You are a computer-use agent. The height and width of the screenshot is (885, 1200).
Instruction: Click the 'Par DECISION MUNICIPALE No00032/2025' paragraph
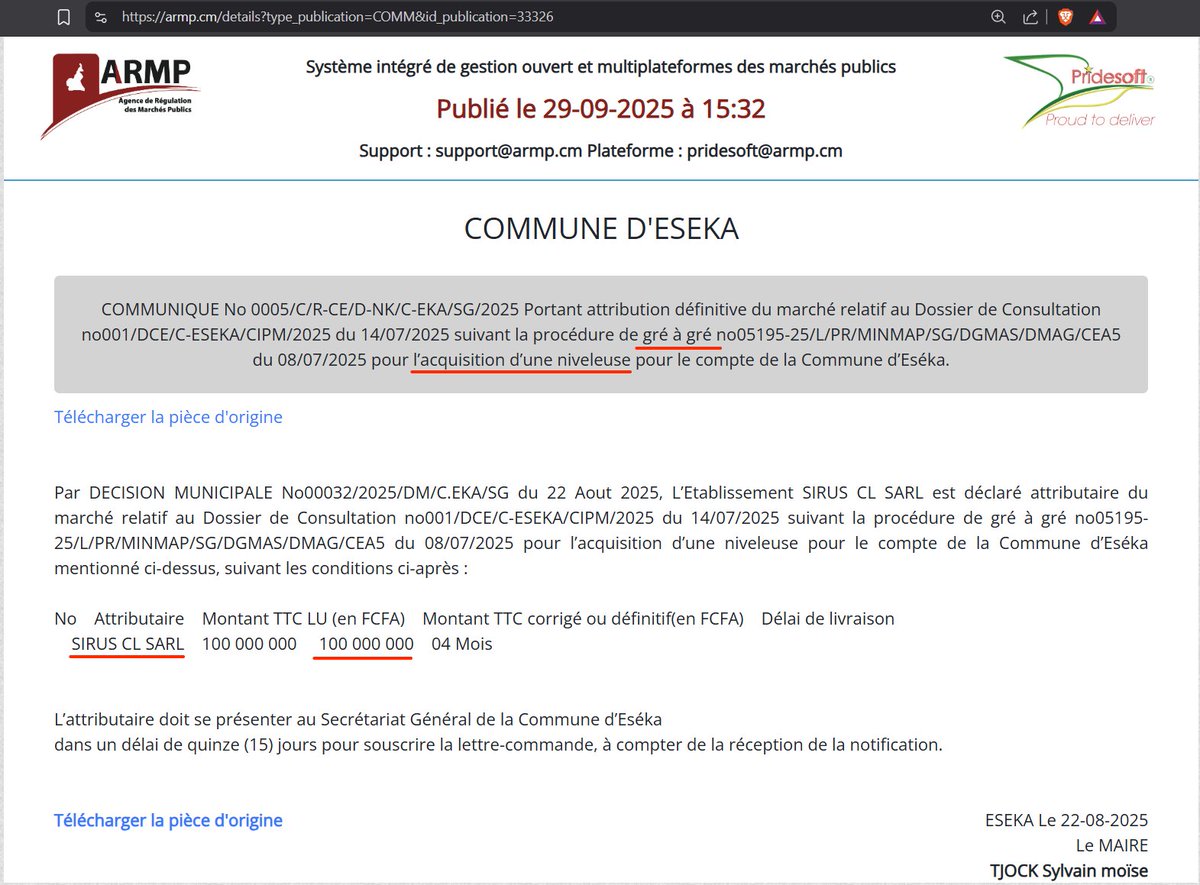click(x=601, y=531)
